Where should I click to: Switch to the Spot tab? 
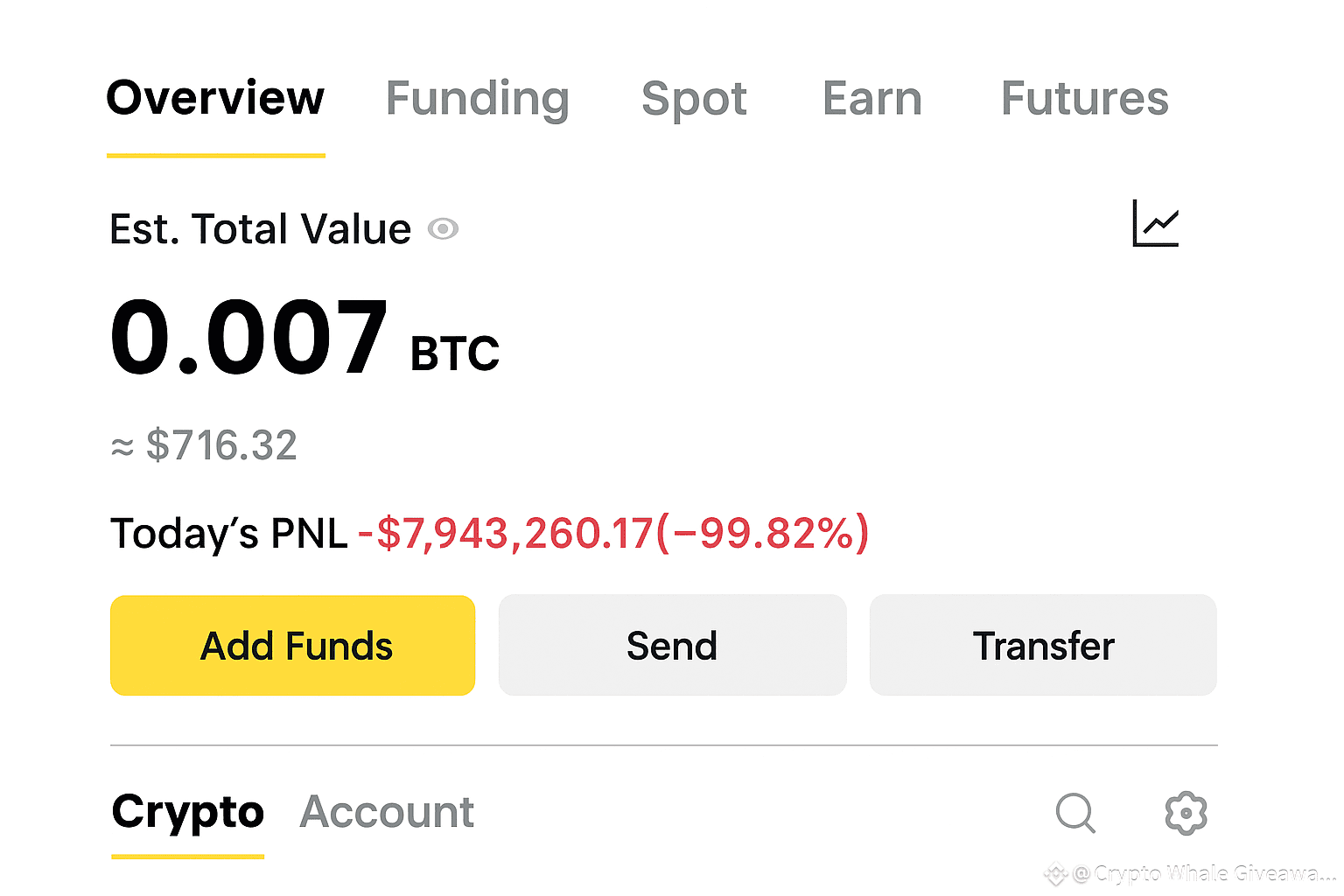point(694,98)
